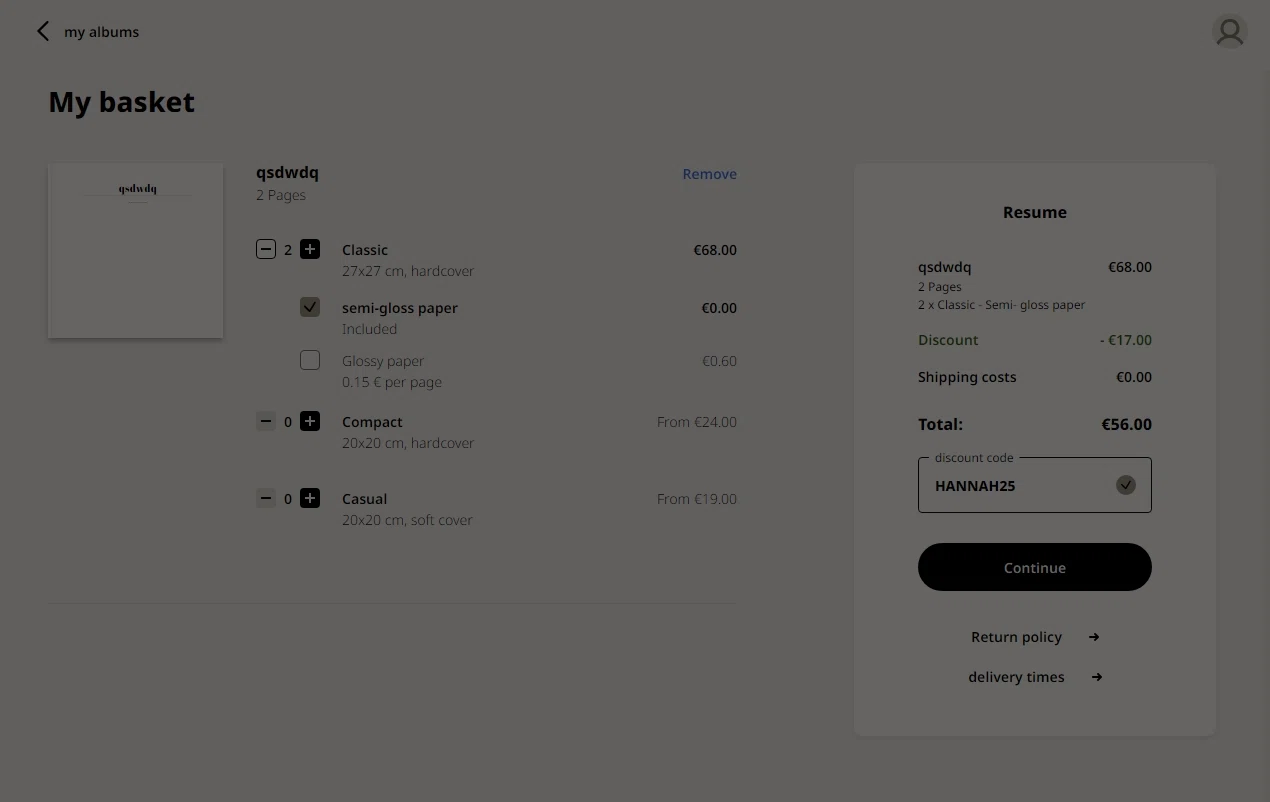
Task: Click the delivery times arrow icon
Action: click(1097, 677)
